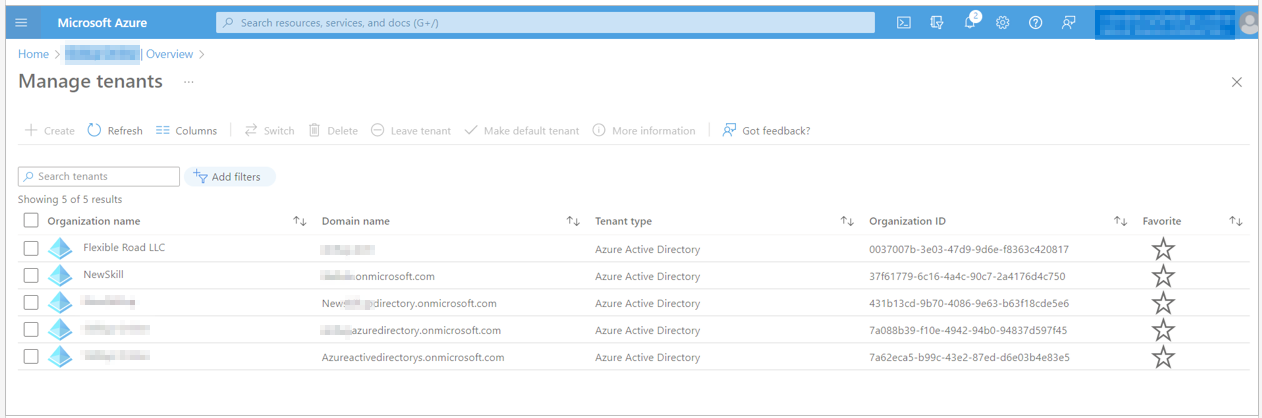Open Columns settings

(x=186, y=130)
